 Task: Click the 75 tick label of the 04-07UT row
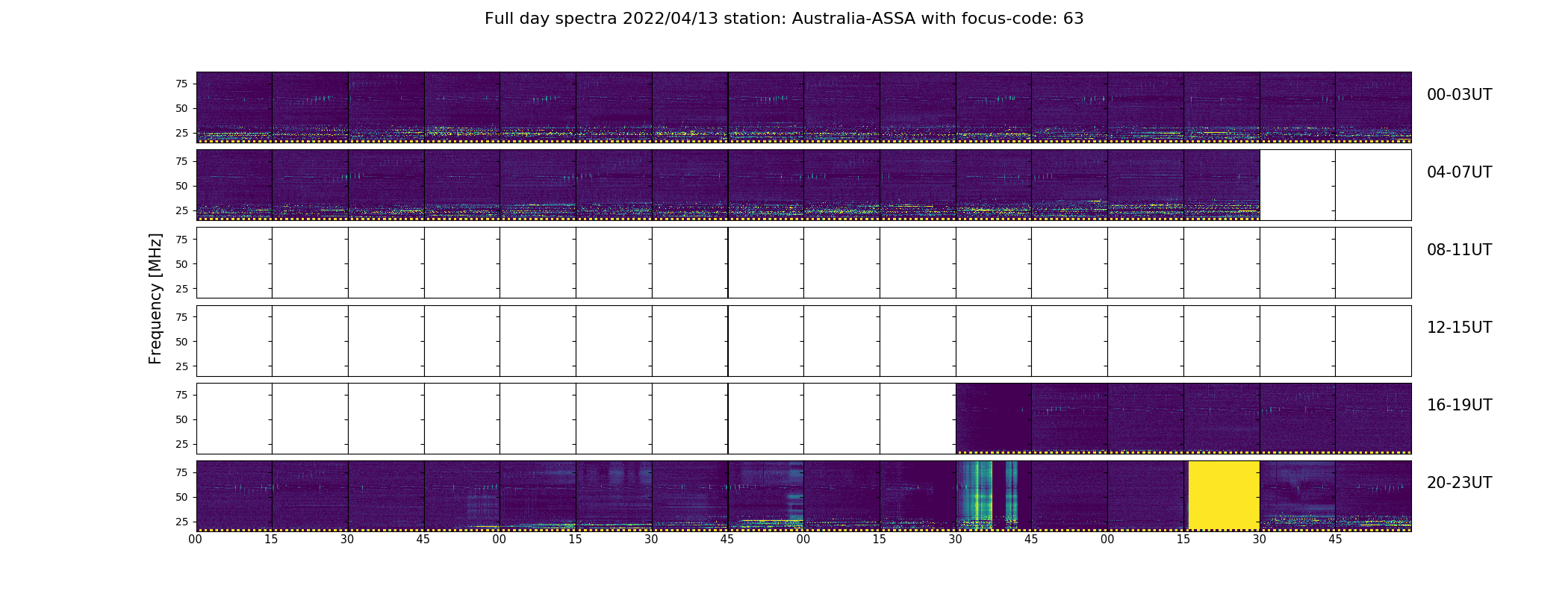click(181, 162)
